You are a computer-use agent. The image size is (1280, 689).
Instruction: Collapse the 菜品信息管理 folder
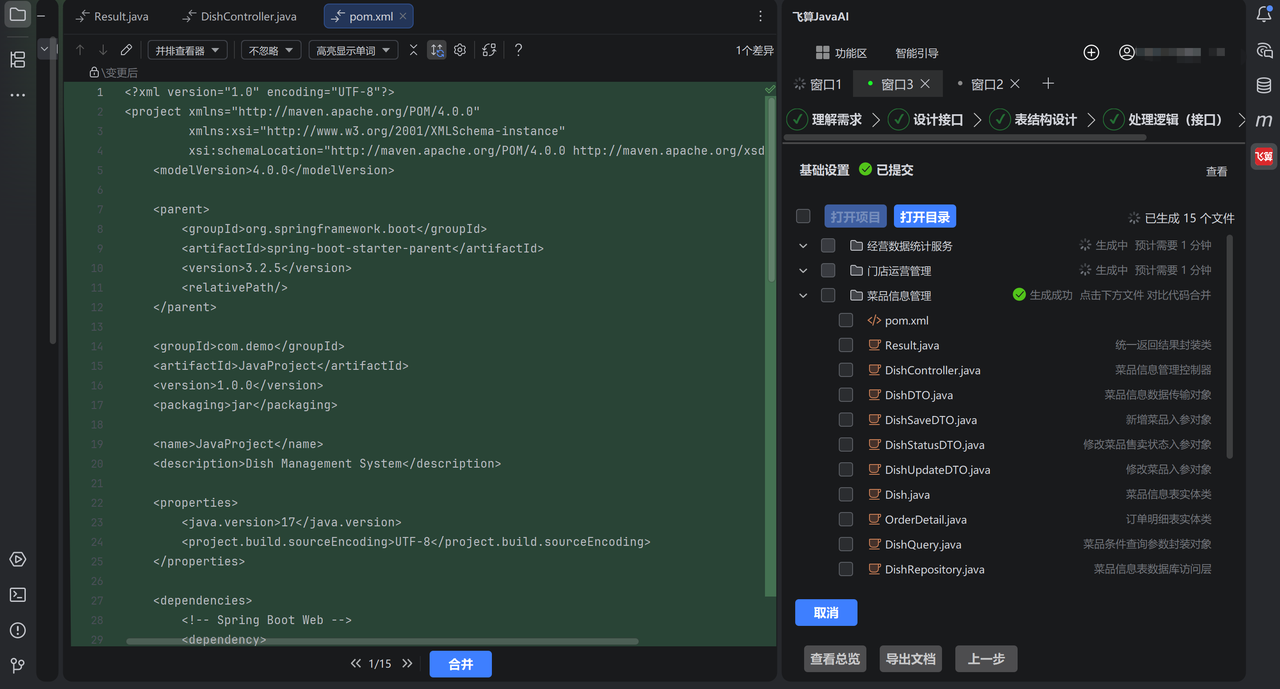pos(803,295)
